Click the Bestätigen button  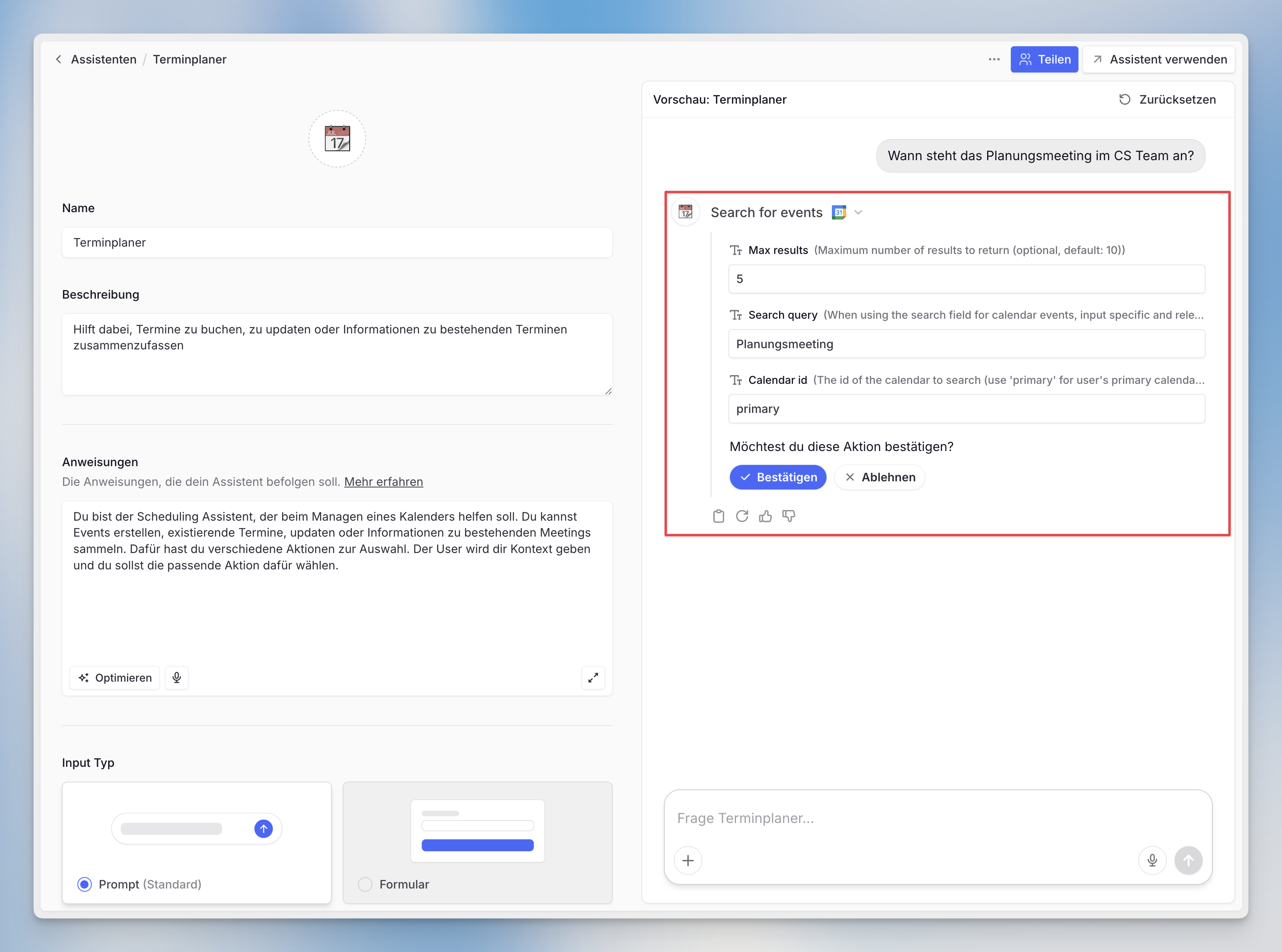[x=778, y=477]
